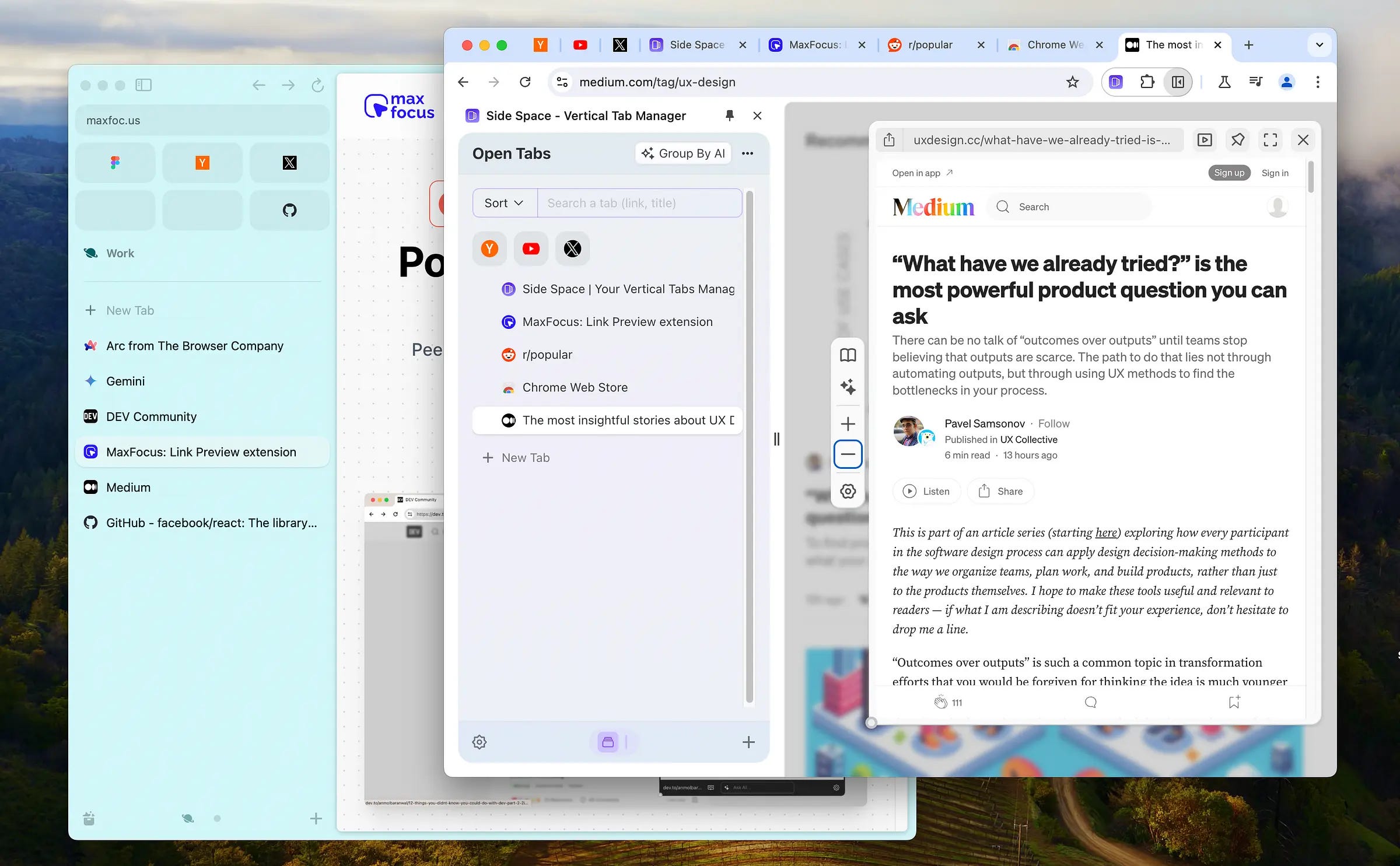Switch to r/popular browser tab

[930, 45]
